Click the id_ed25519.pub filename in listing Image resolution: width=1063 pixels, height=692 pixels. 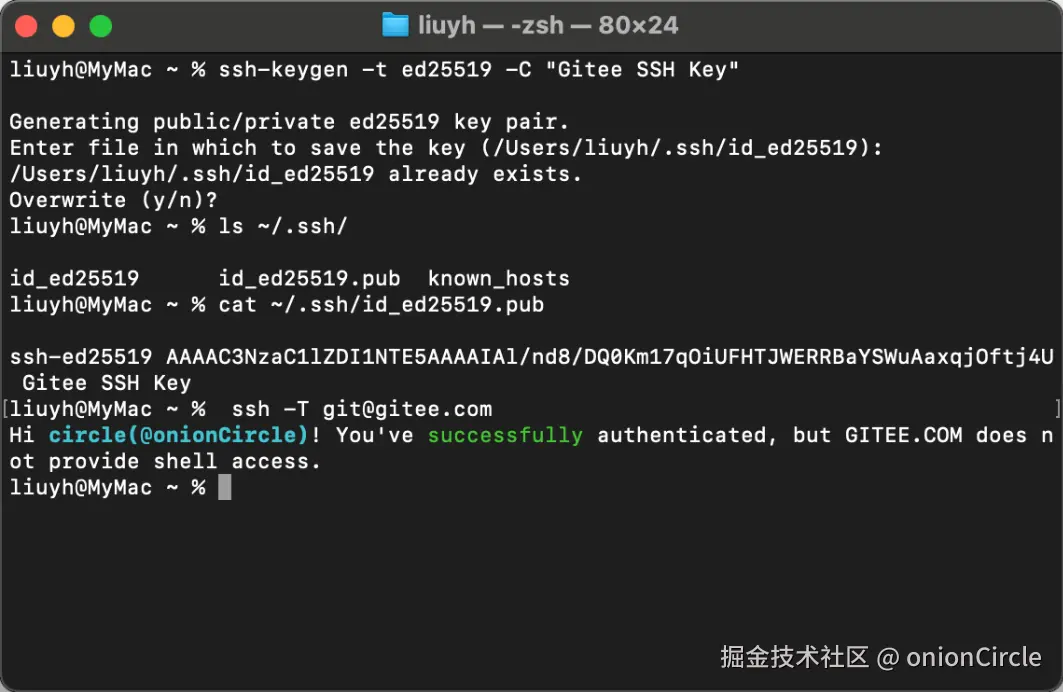tap(309, 279)
